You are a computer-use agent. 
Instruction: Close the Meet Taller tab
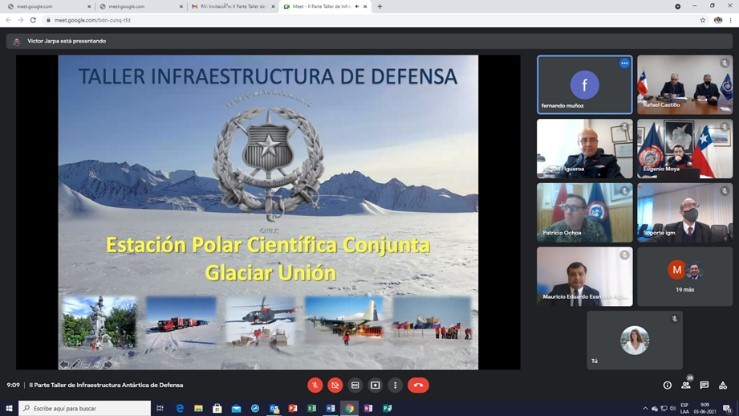(365, 7)
